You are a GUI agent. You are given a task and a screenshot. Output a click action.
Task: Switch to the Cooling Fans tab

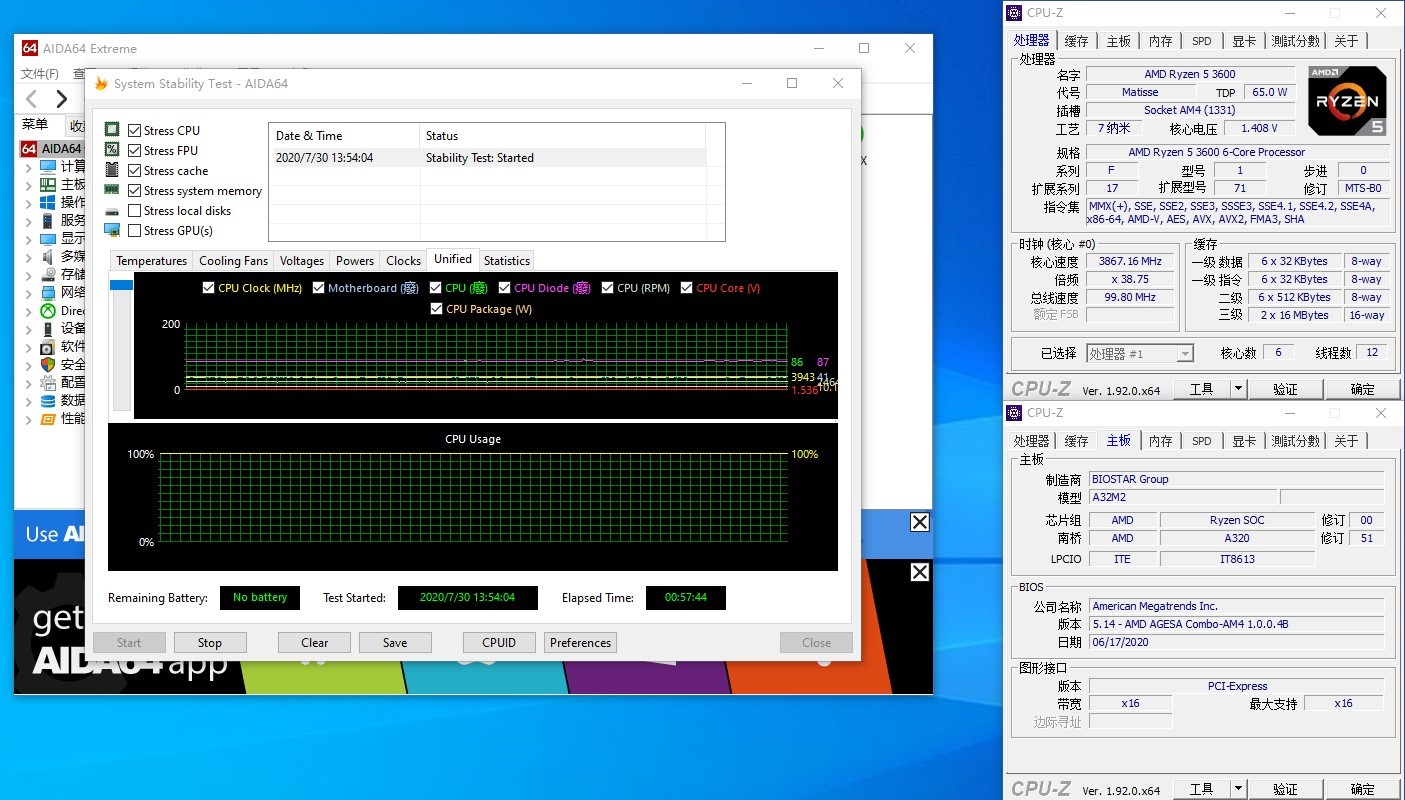coord(233,261)
